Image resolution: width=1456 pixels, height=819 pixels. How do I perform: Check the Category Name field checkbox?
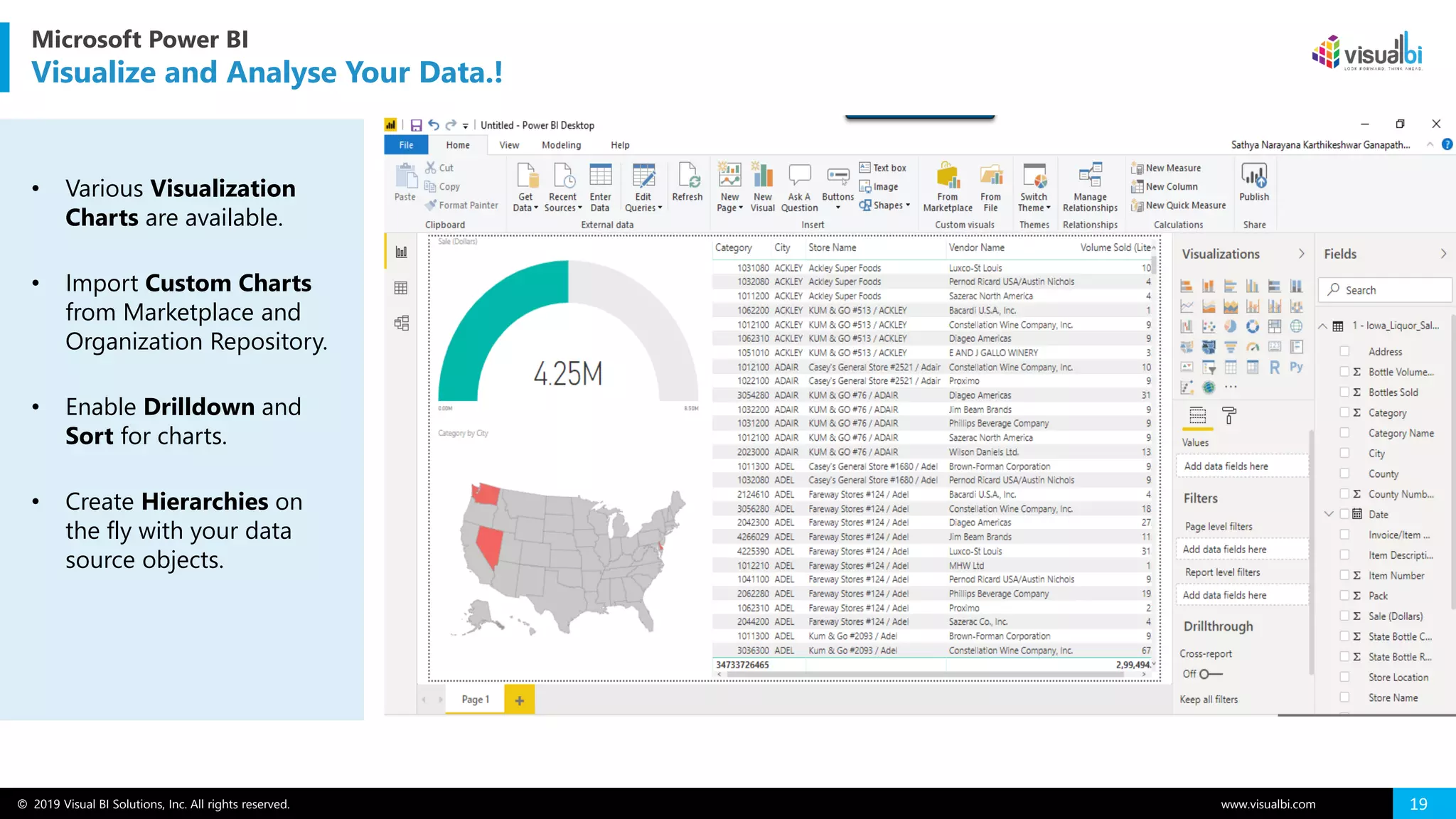tap(1344, 432)
